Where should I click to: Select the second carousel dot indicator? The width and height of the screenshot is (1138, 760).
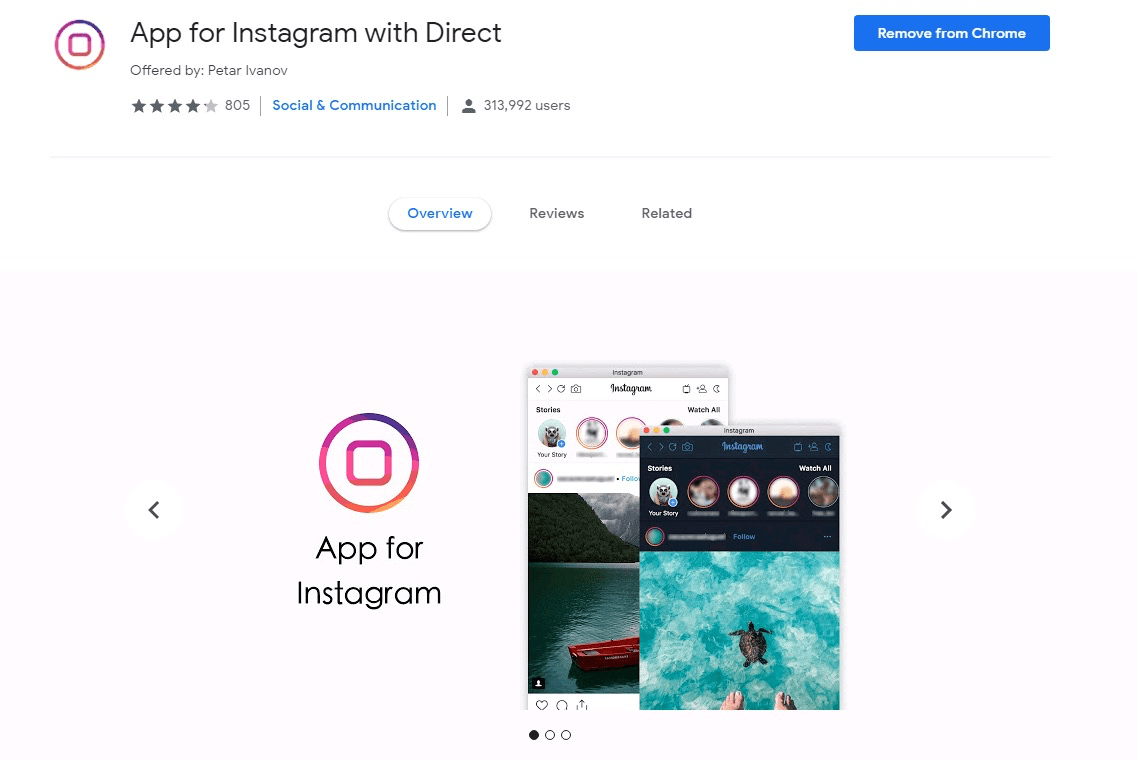click(x=550, y=735)
